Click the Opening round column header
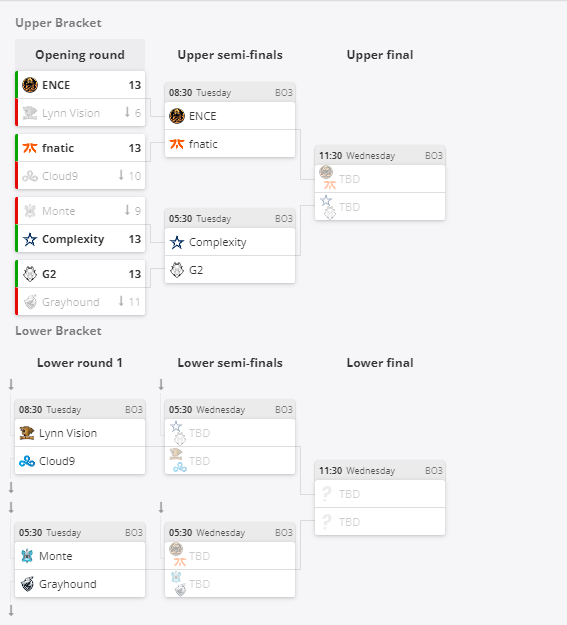Screen dimensions: 567x625 (x=80, y=55)
